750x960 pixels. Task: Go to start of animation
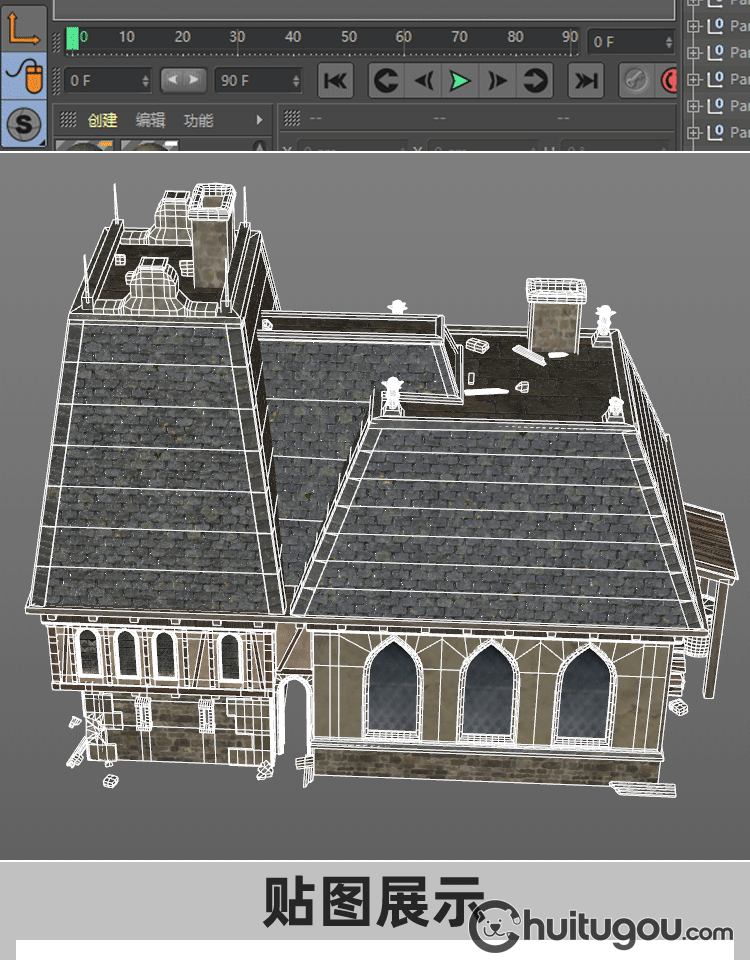point(336,80)
